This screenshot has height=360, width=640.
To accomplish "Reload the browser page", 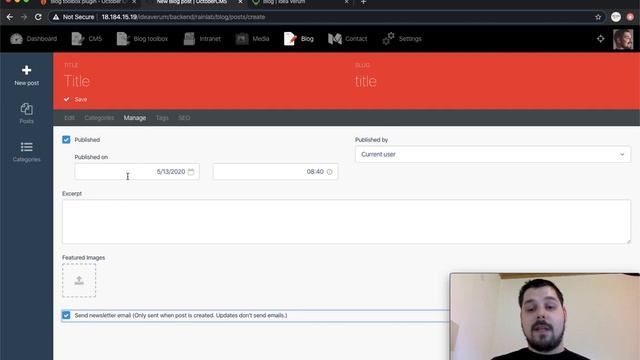I will click(x=38, y=17).
